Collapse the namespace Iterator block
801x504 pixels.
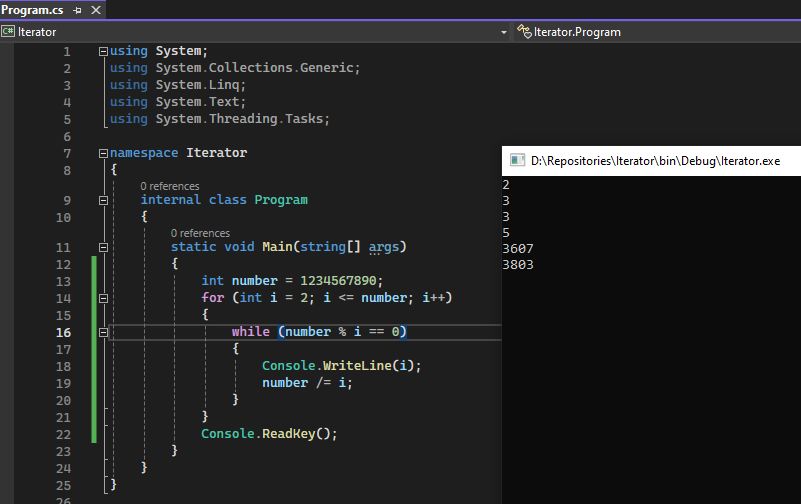pos(103,153)
